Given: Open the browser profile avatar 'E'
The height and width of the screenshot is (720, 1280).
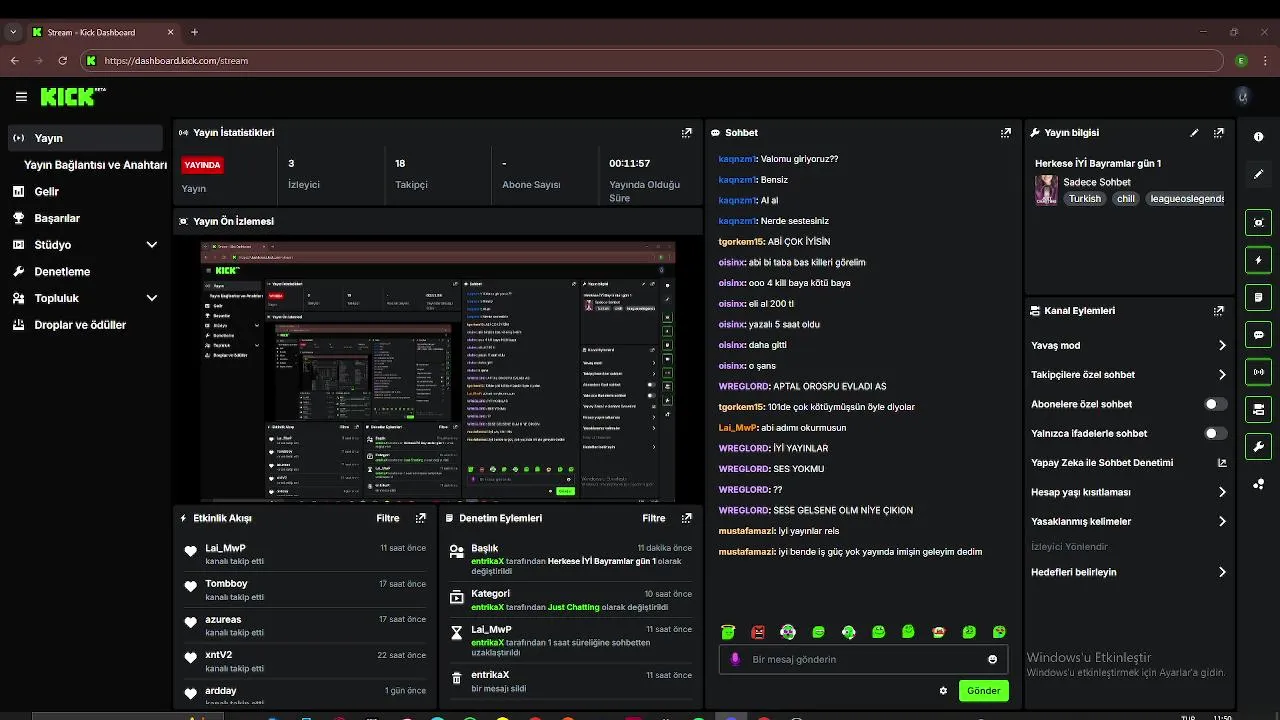Looking at the screenshot, I should (1241, 61).
